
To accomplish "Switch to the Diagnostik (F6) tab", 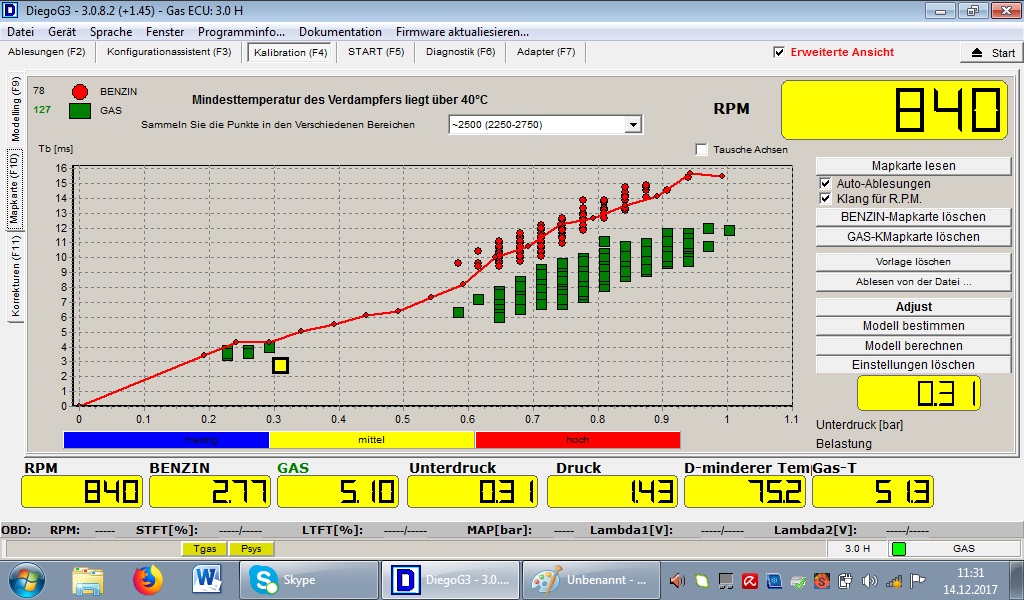I will click(x=460, y=52).
